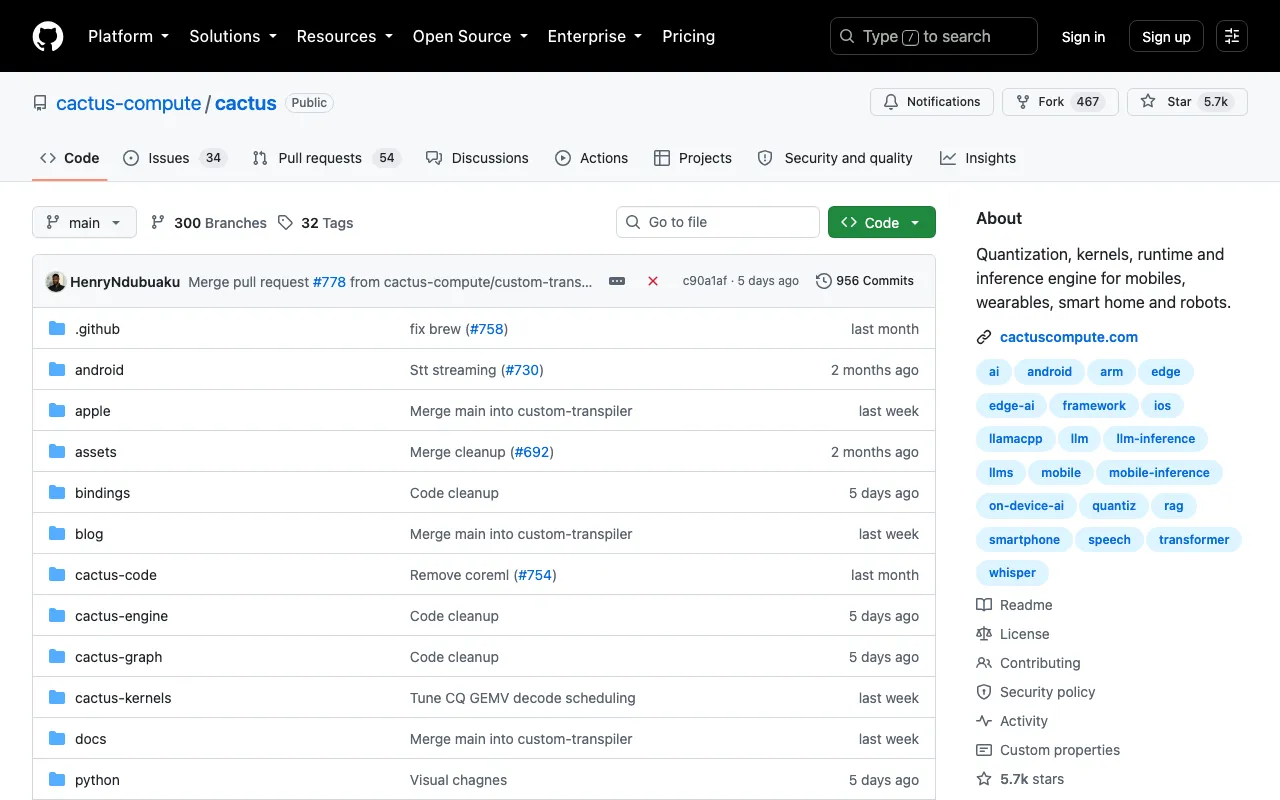Visit the cactuscompute.com website link
The image size is (1280, 800).
(x=1069, y=337)
